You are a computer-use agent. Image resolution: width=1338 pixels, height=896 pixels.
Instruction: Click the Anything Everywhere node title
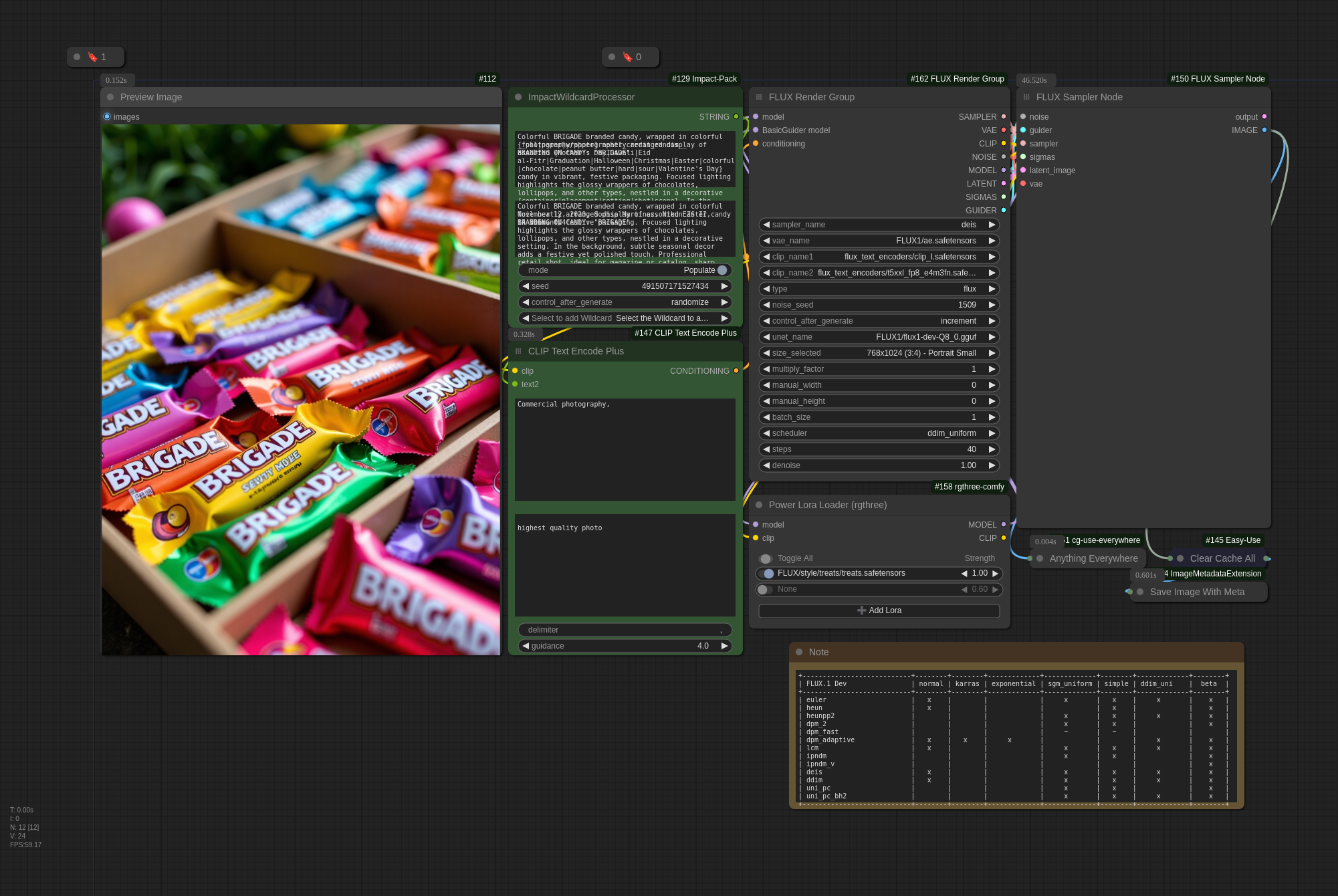pyautogui.click(x=1093, y=558)
